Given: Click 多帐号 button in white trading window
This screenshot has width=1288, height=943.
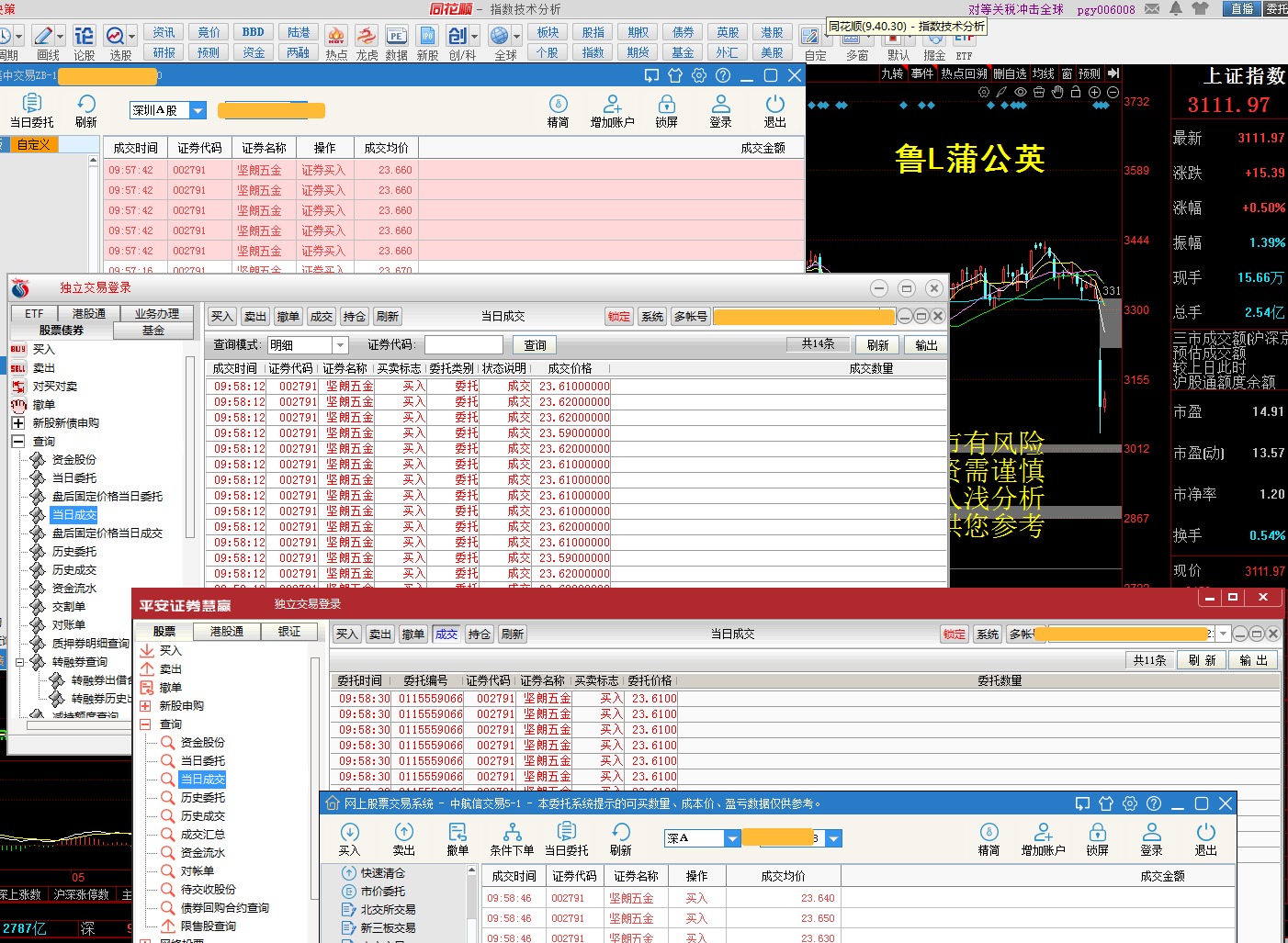Looking at the screenshot, I should [691, 317].
